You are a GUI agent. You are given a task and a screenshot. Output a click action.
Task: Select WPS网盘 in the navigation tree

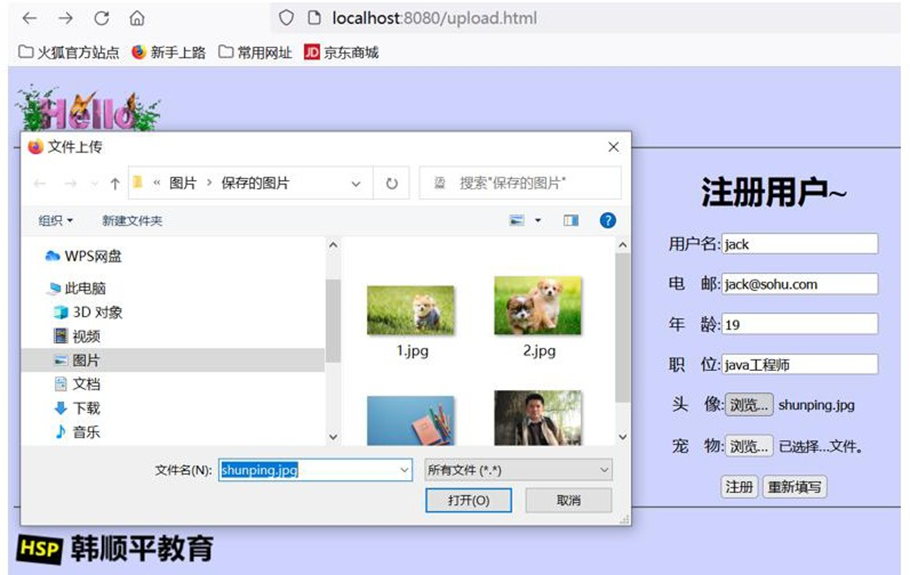tap(84, 256)
